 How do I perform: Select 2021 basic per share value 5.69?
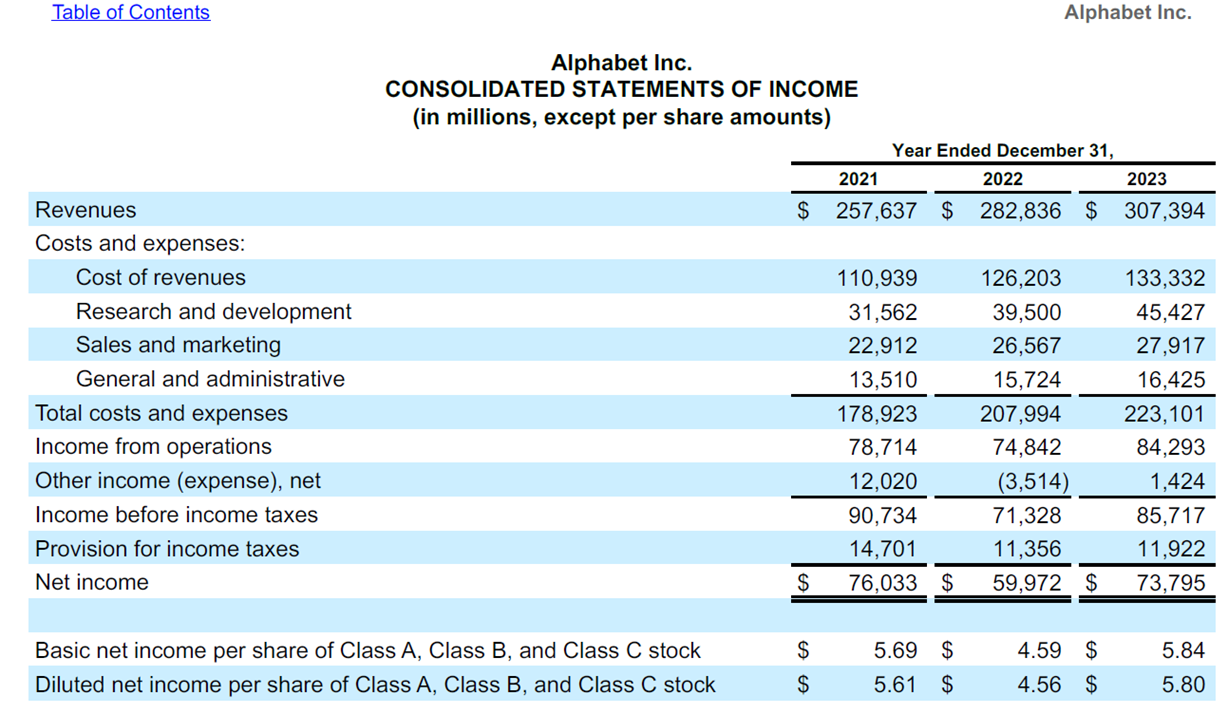[896, 651]
